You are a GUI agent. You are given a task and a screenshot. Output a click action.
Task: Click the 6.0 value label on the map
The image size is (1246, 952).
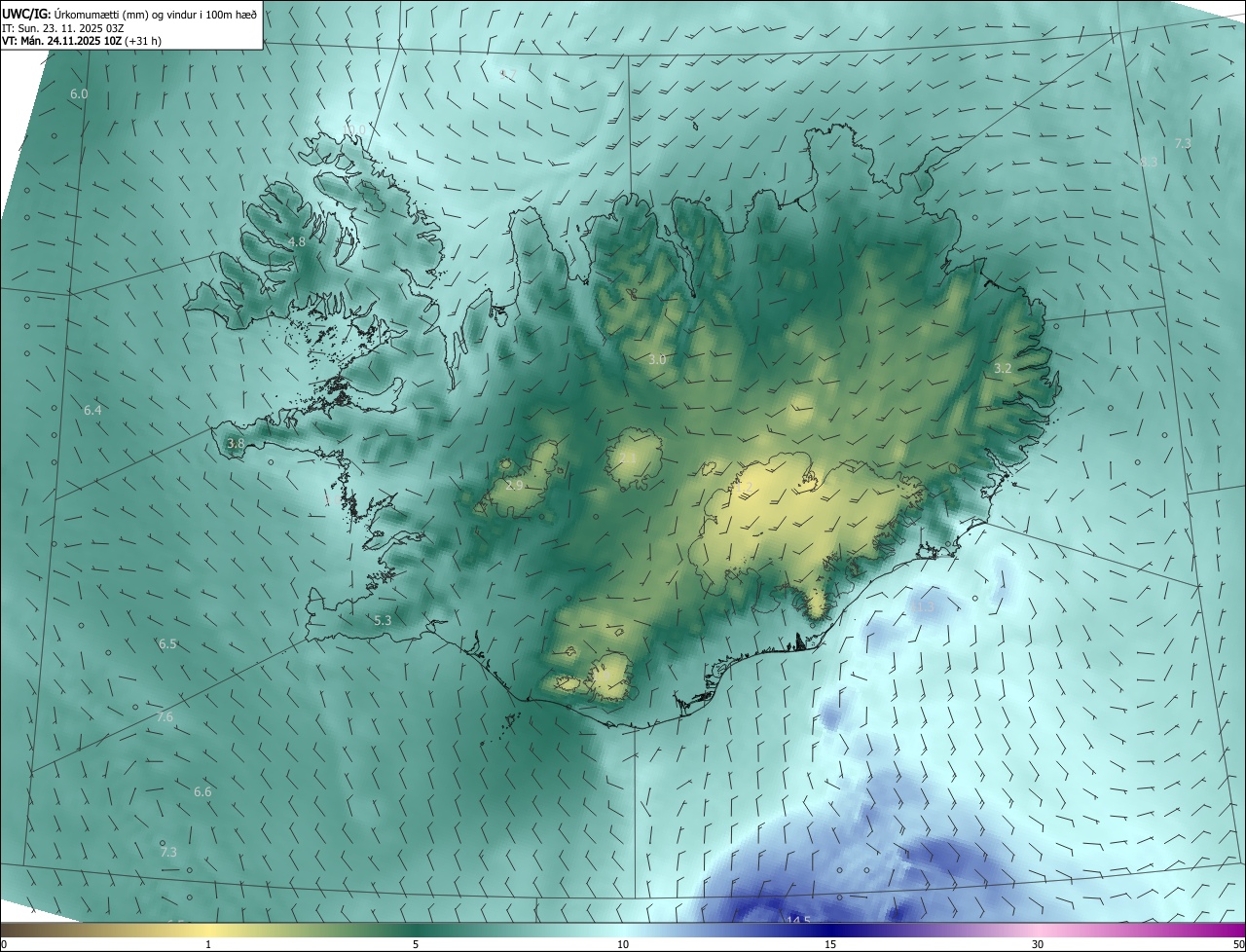click(x=79, y=94)
